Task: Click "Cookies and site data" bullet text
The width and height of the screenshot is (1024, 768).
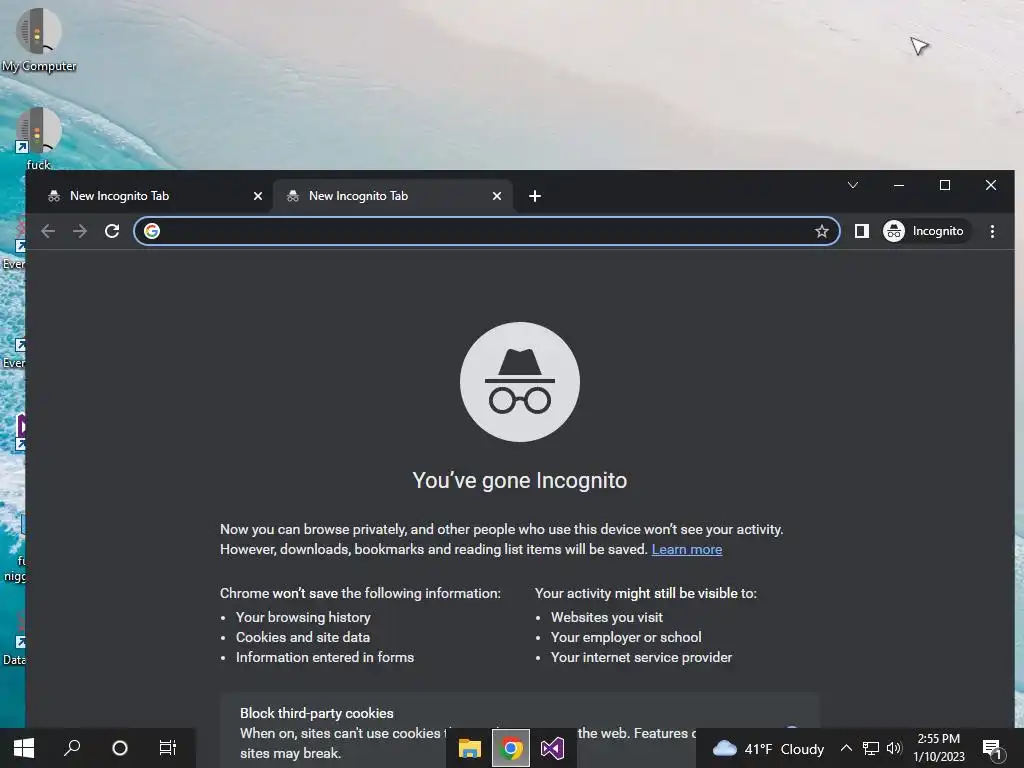Action: (x=303, y=637)
